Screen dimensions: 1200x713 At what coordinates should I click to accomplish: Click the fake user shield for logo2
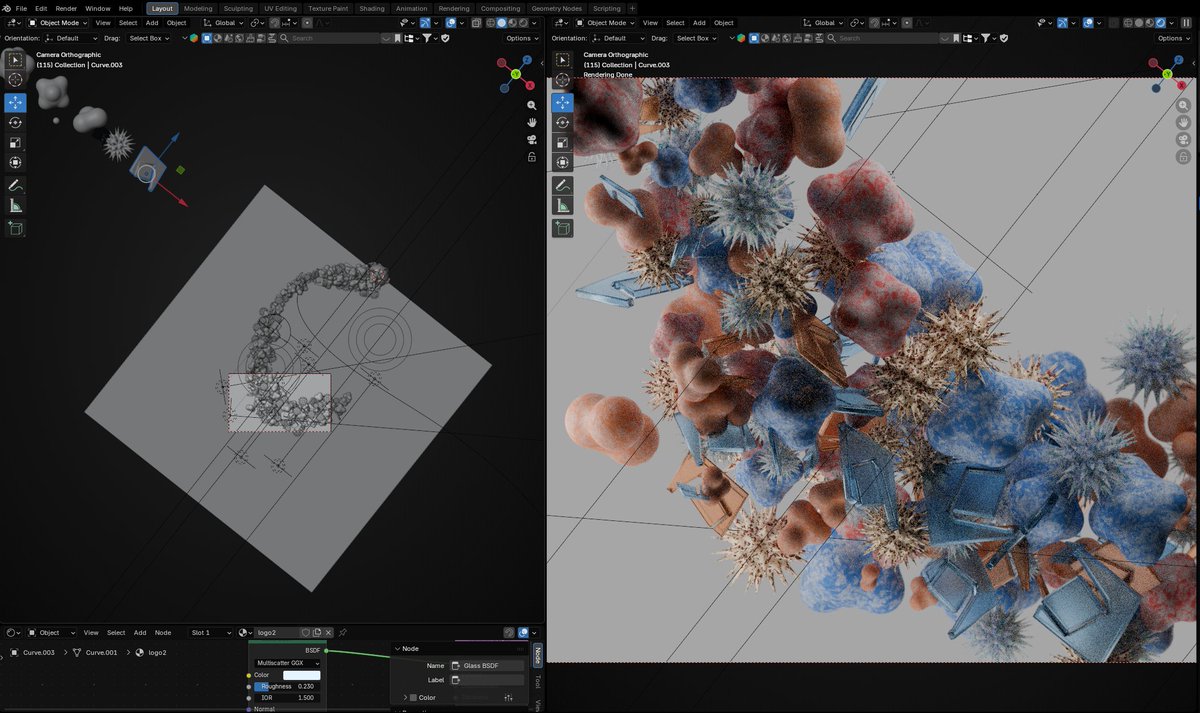306,632
